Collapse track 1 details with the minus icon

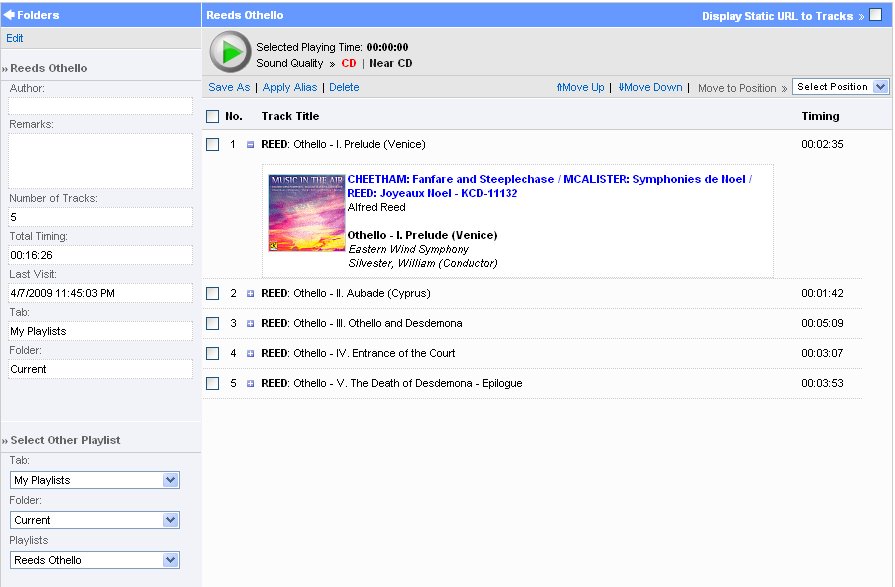pos(250,144)
